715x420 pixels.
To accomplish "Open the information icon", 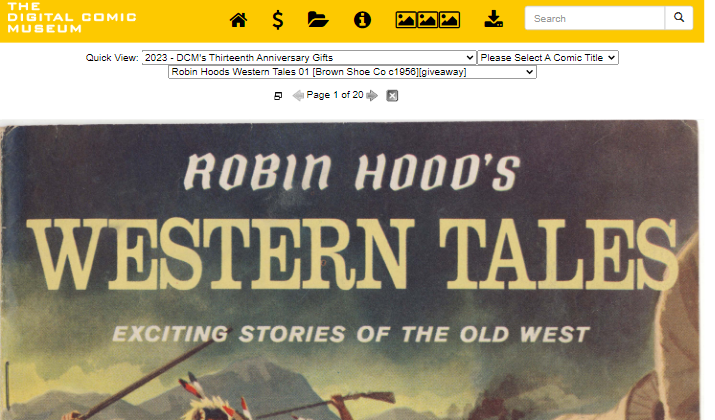I will pos(362,20).
